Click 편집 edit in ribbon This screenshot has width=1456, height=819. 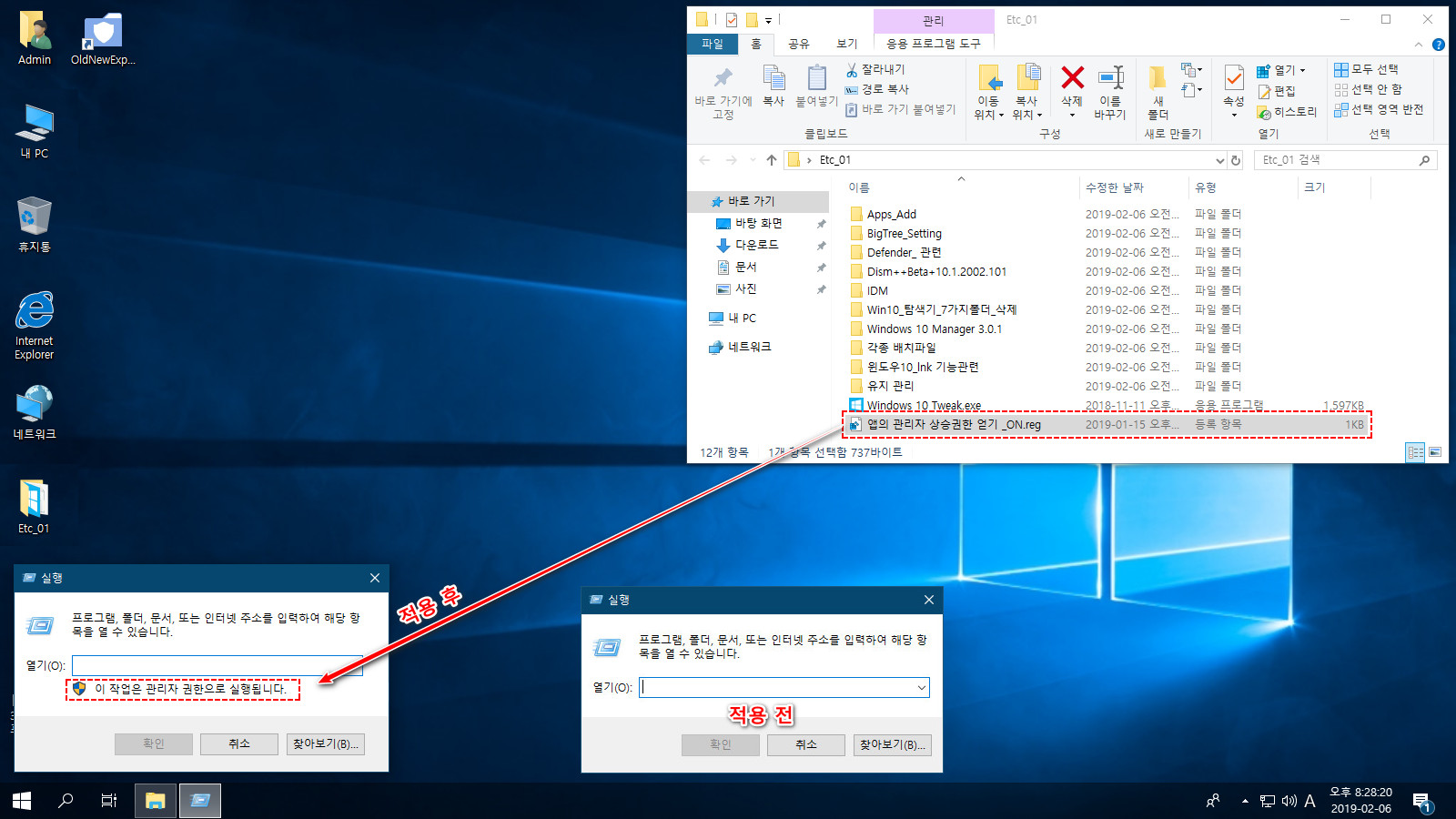tap(1277, 91)
